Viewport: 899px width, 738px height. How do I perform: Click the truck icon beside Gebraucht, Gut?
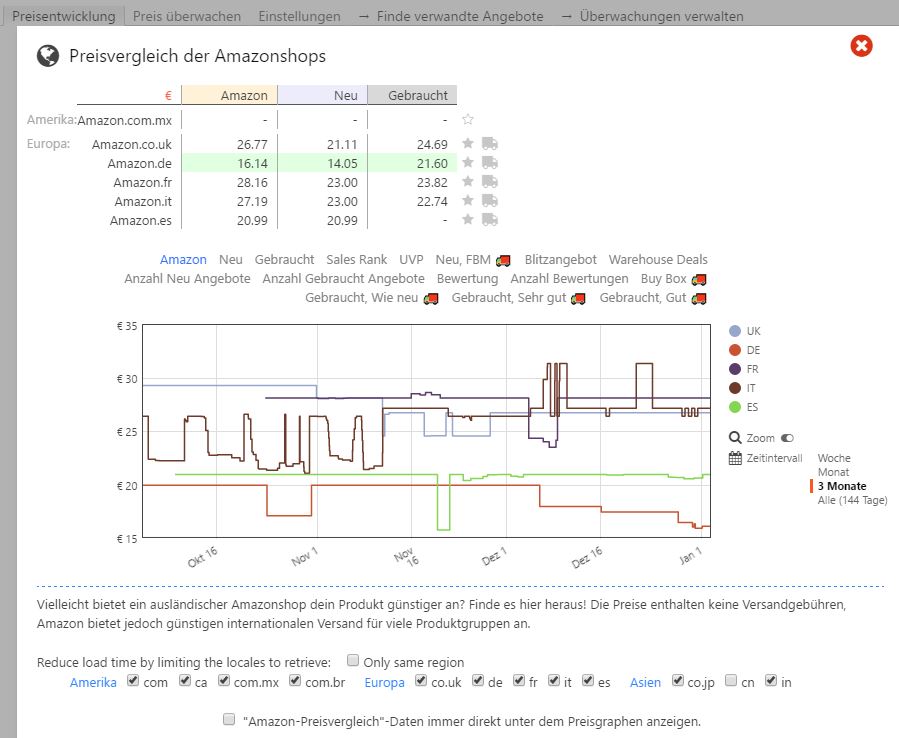[699, 298]
